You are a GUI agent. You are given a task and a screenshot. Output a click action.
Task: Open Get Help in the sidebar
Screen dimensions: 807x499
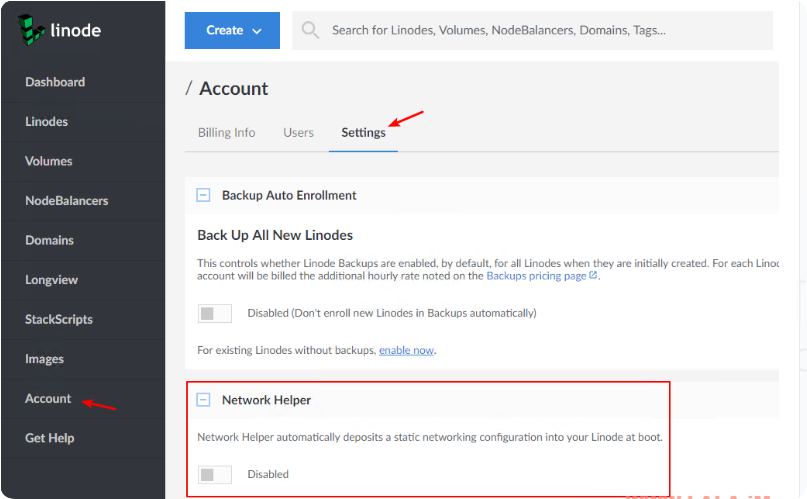[49, 438]
